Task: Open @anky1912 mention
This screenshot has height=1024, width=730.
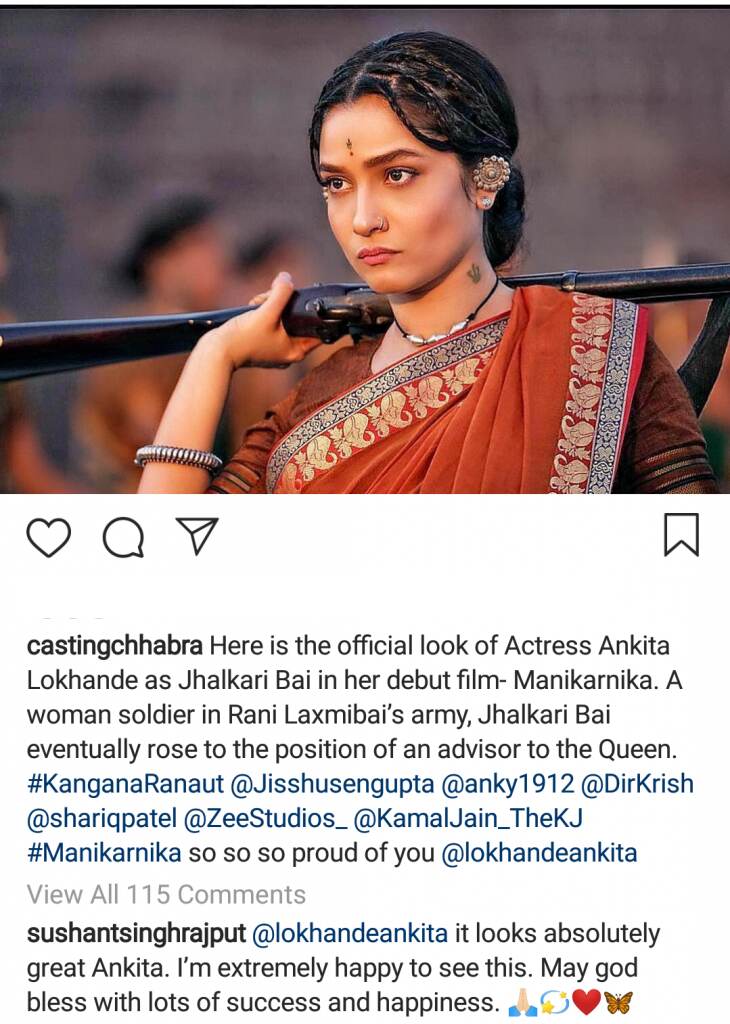Action: [x=507, y=784]
